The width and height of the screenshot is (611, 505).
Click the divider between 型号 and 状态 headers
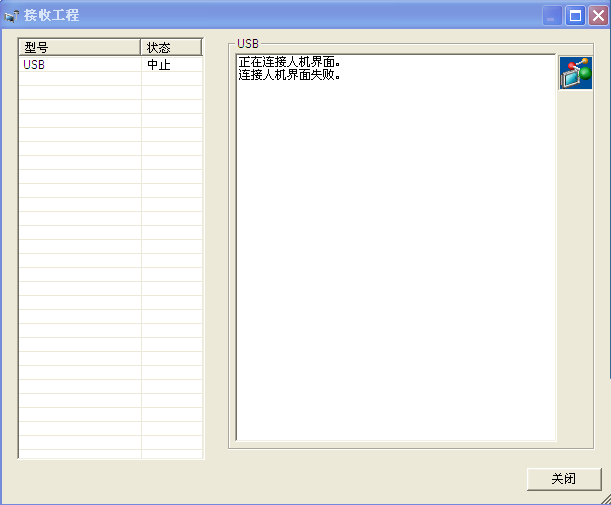point(141,47)
